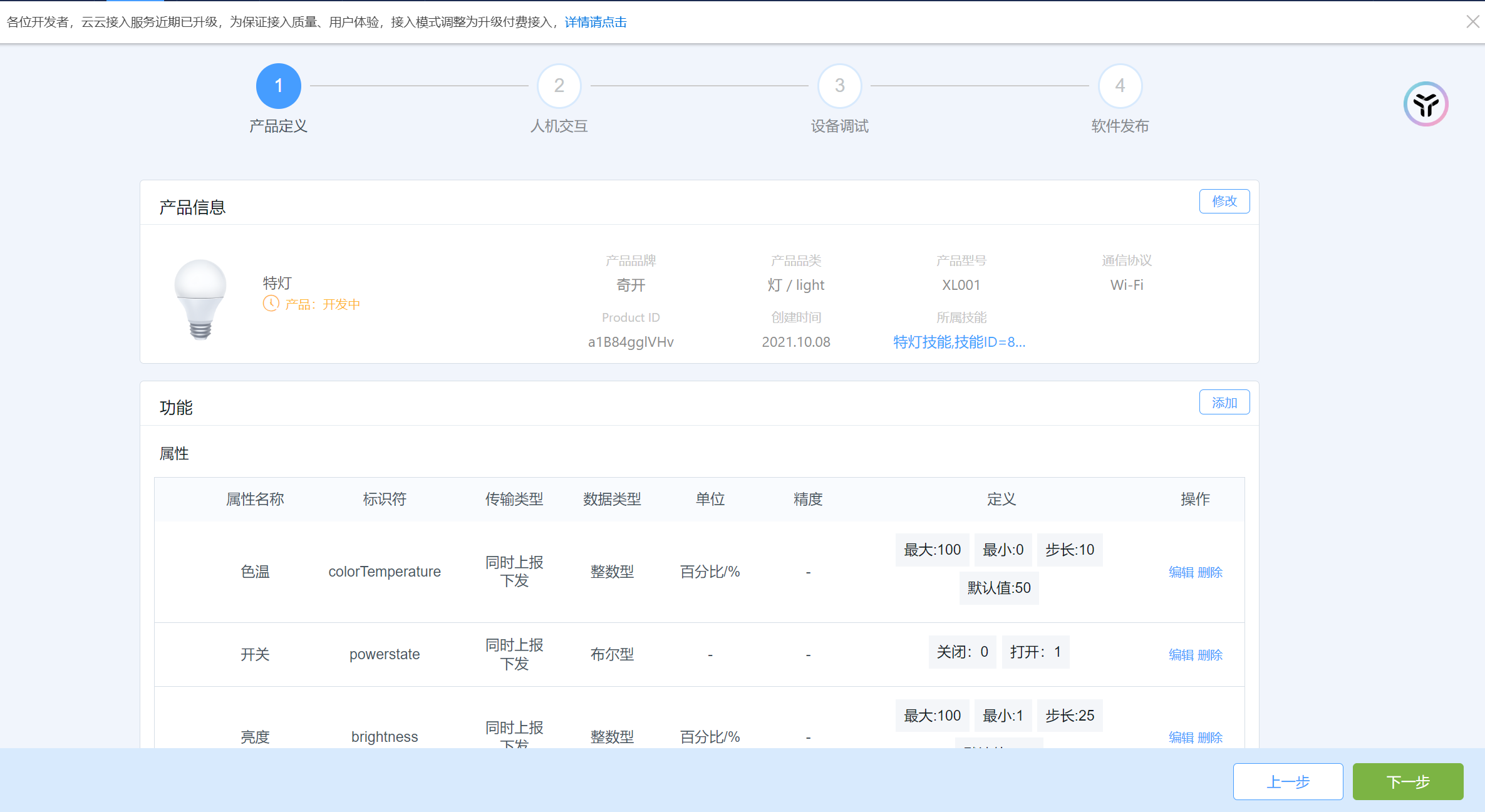Click the 最大:100 tag in 色温 row
This screenshot has width=1485, height=812.
click(932, 550)
